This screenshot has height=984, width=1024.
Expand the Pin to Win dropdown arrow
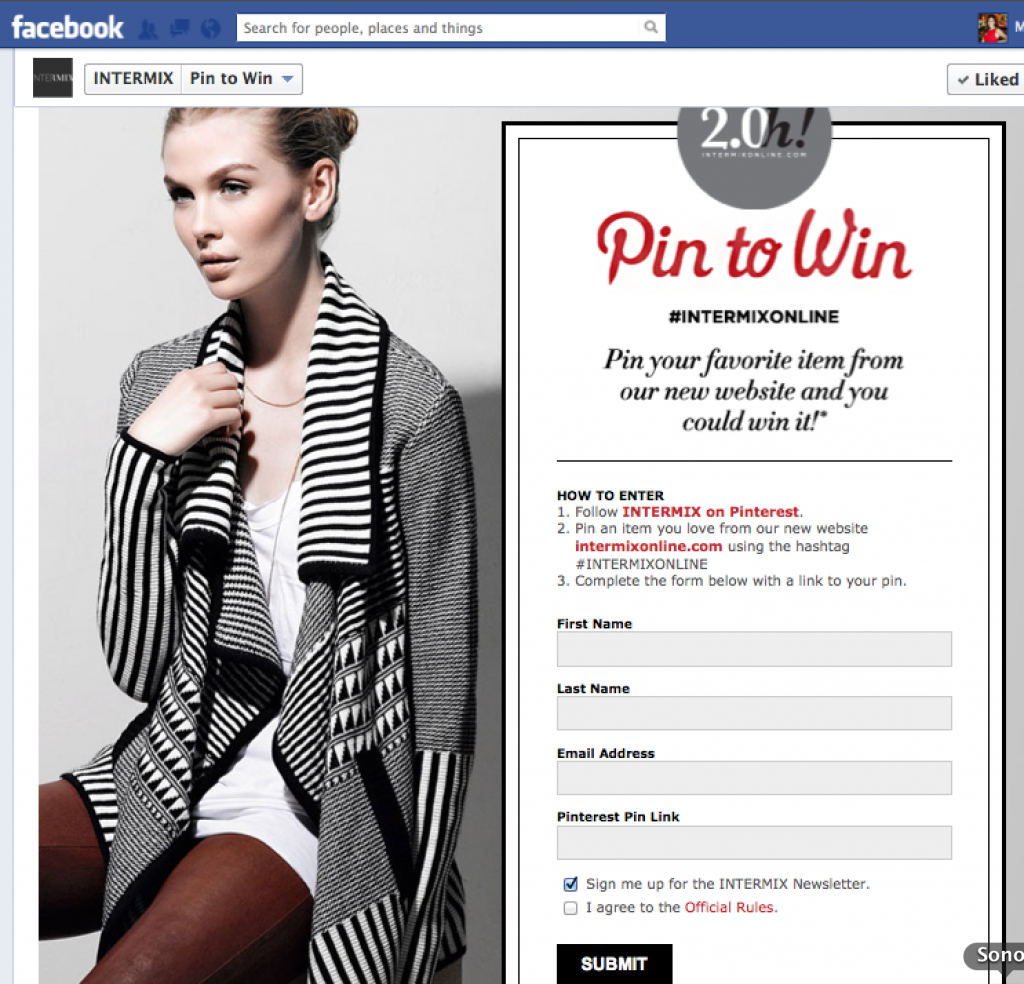(287, 79)
